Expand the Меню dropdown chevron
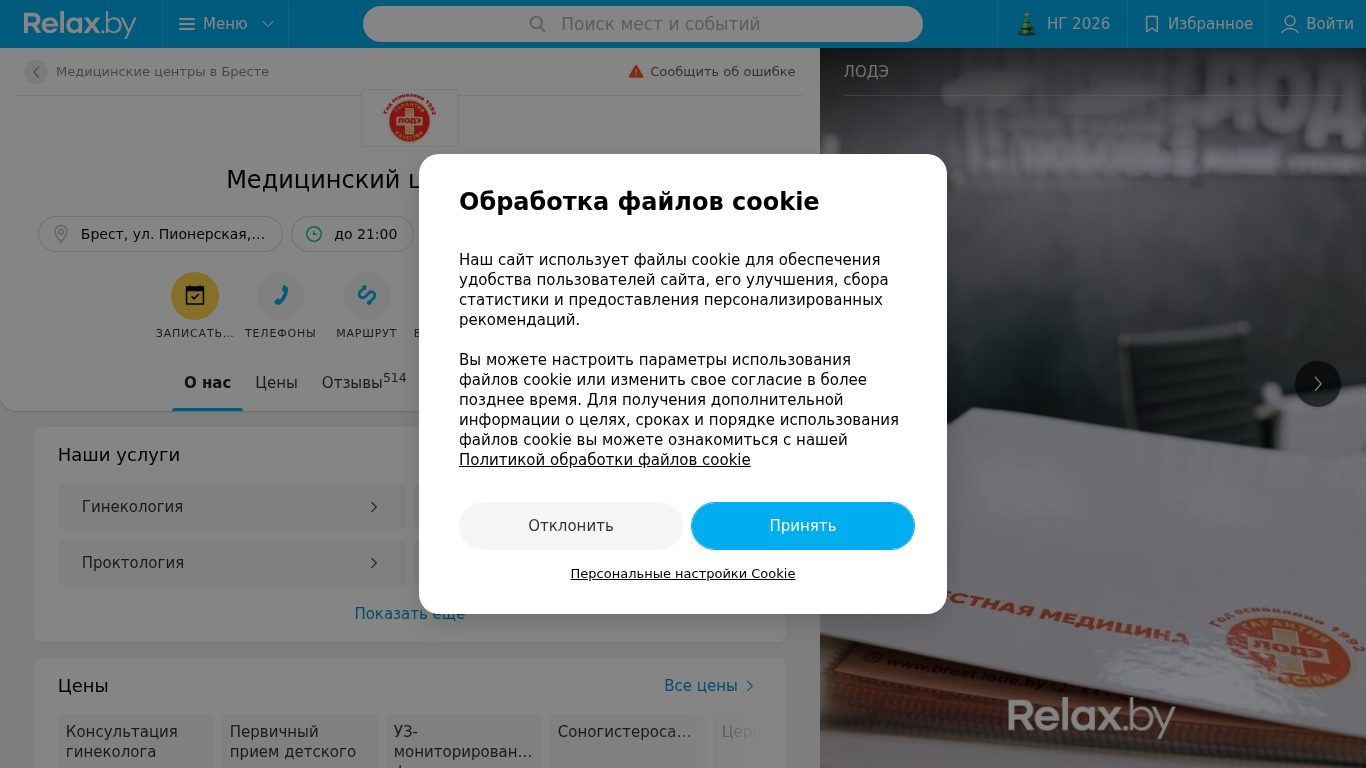1366x768 pixels. coord(267,24)
